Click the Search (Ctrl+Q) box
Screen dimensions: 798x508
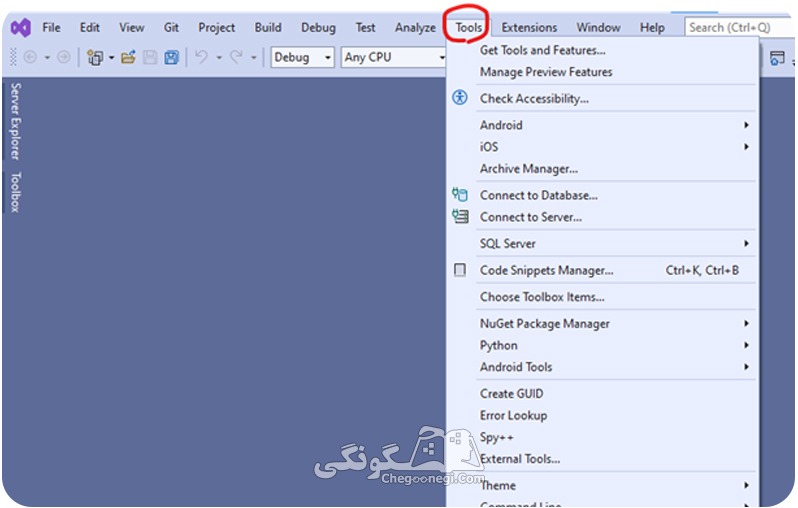click(740, 27)
